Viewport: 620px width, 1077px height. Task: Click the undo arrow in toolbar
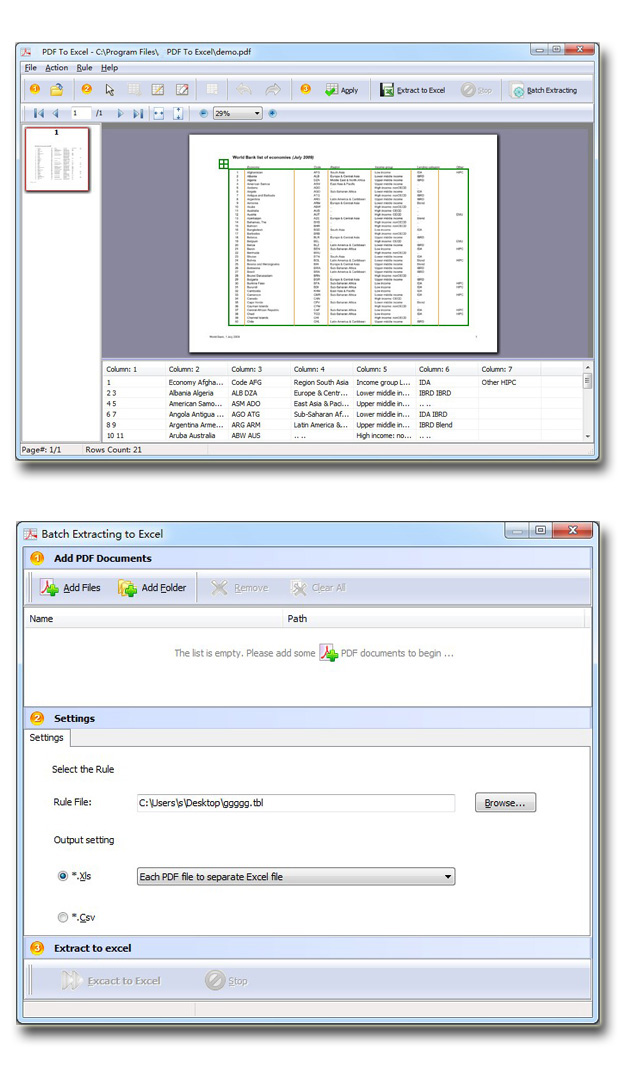click(x=244, y=89)
